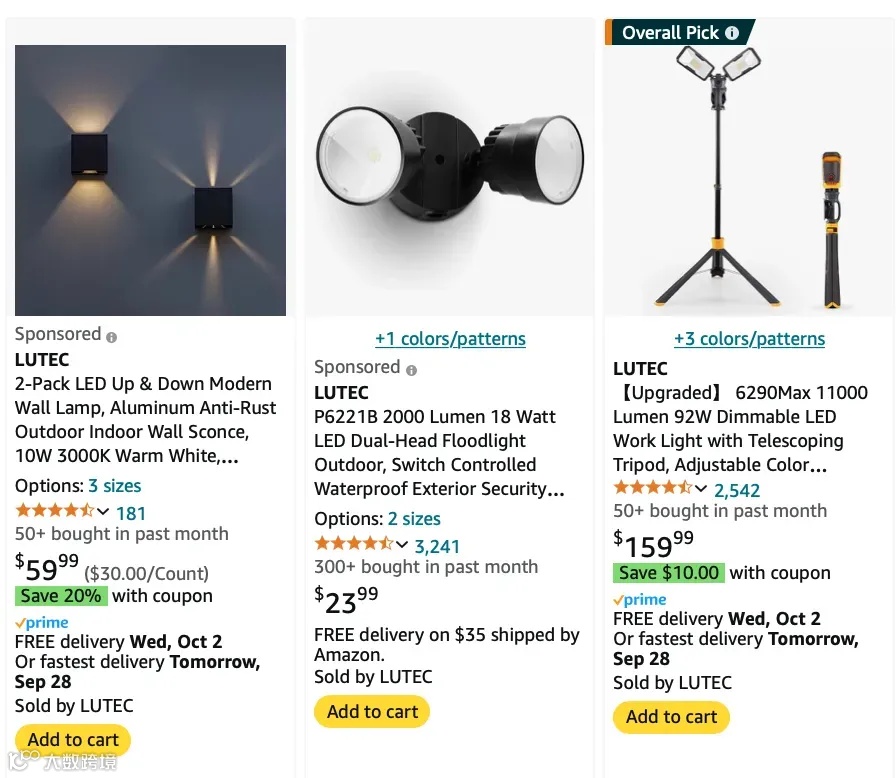Add the $159.99 work light to cart

[671, 717]
